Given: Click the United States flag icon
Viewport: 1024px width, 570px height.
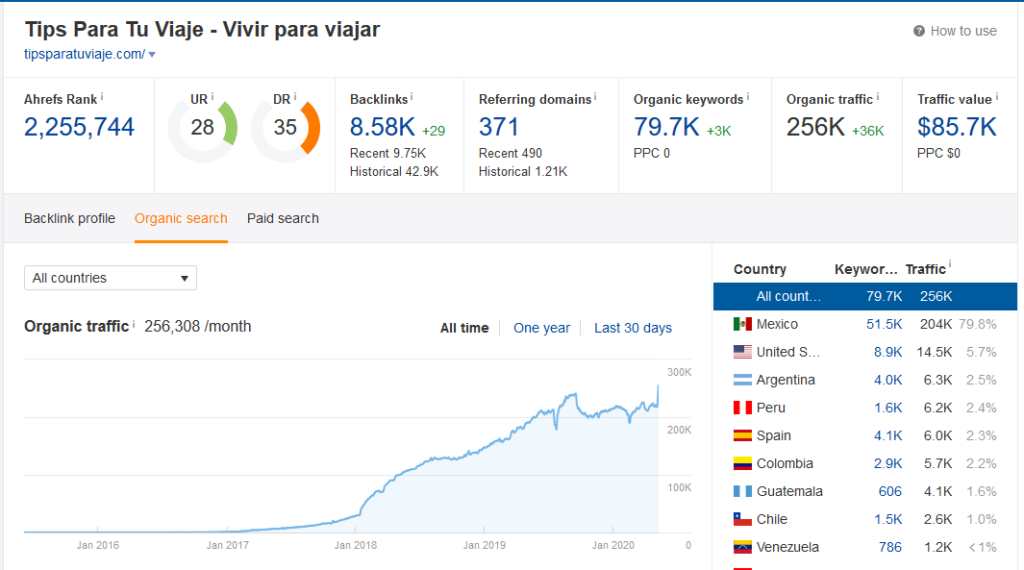Looking at the screenshot, I should point(743,352).
